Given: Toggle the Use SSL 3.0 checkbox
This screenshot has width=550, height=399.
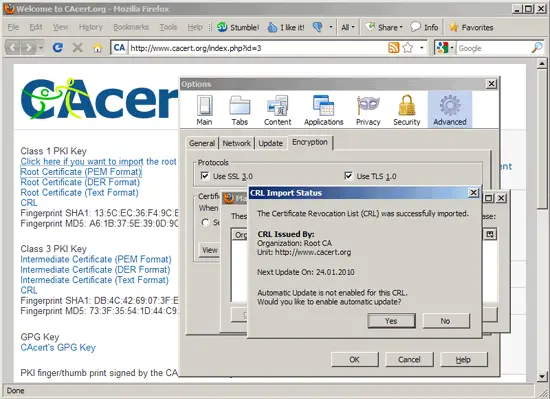Looking at the screenshot, I should [204, 176].
